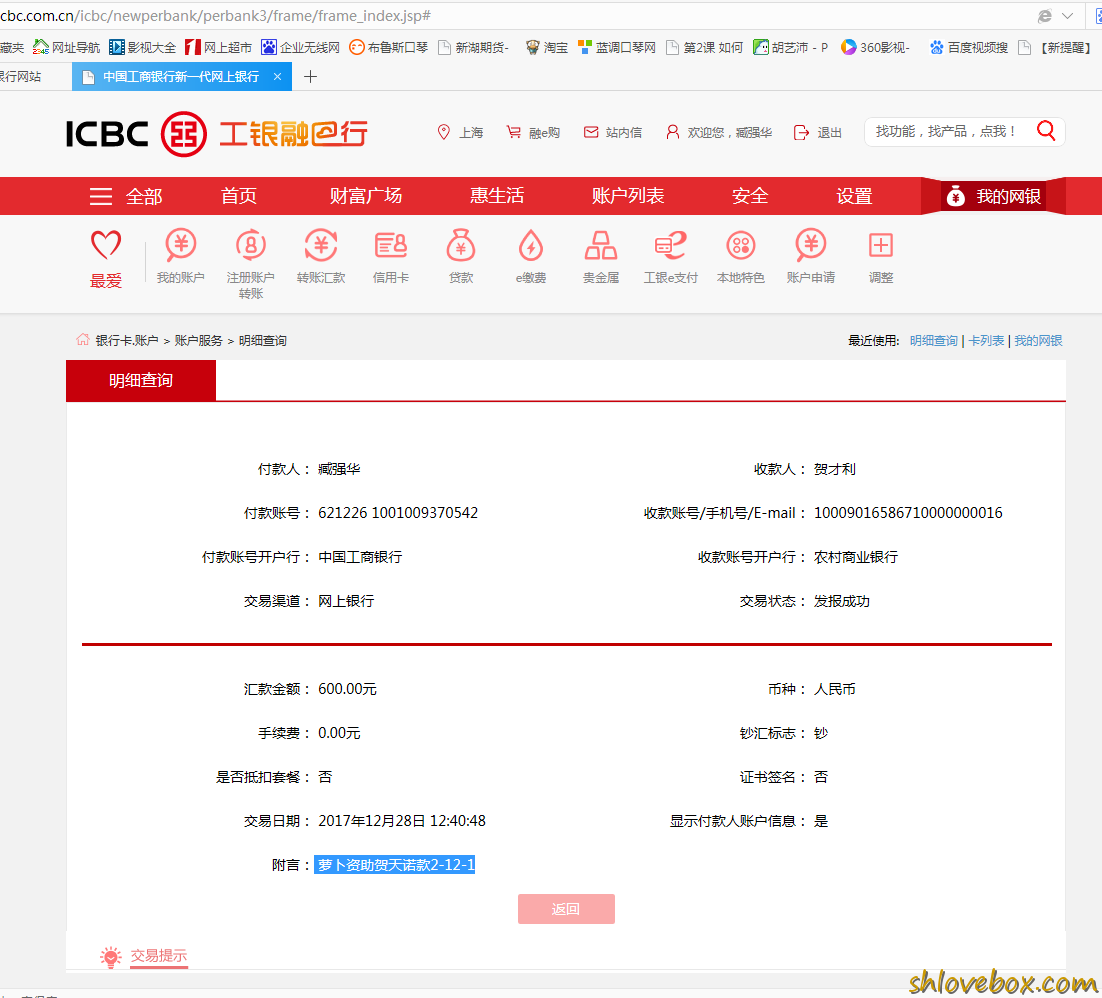Open 我的账户 account icon
This screenshot has width=1102, height=998.
181,245
